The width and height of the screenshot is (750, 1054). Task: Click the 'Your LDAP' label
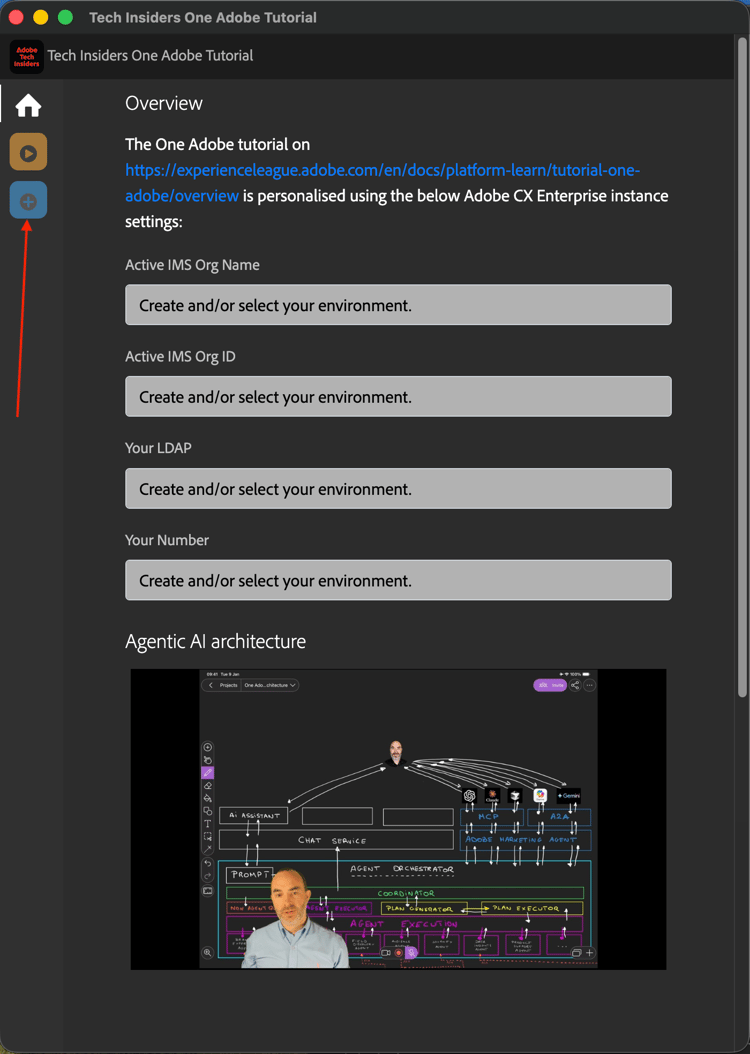coord(158,448)
